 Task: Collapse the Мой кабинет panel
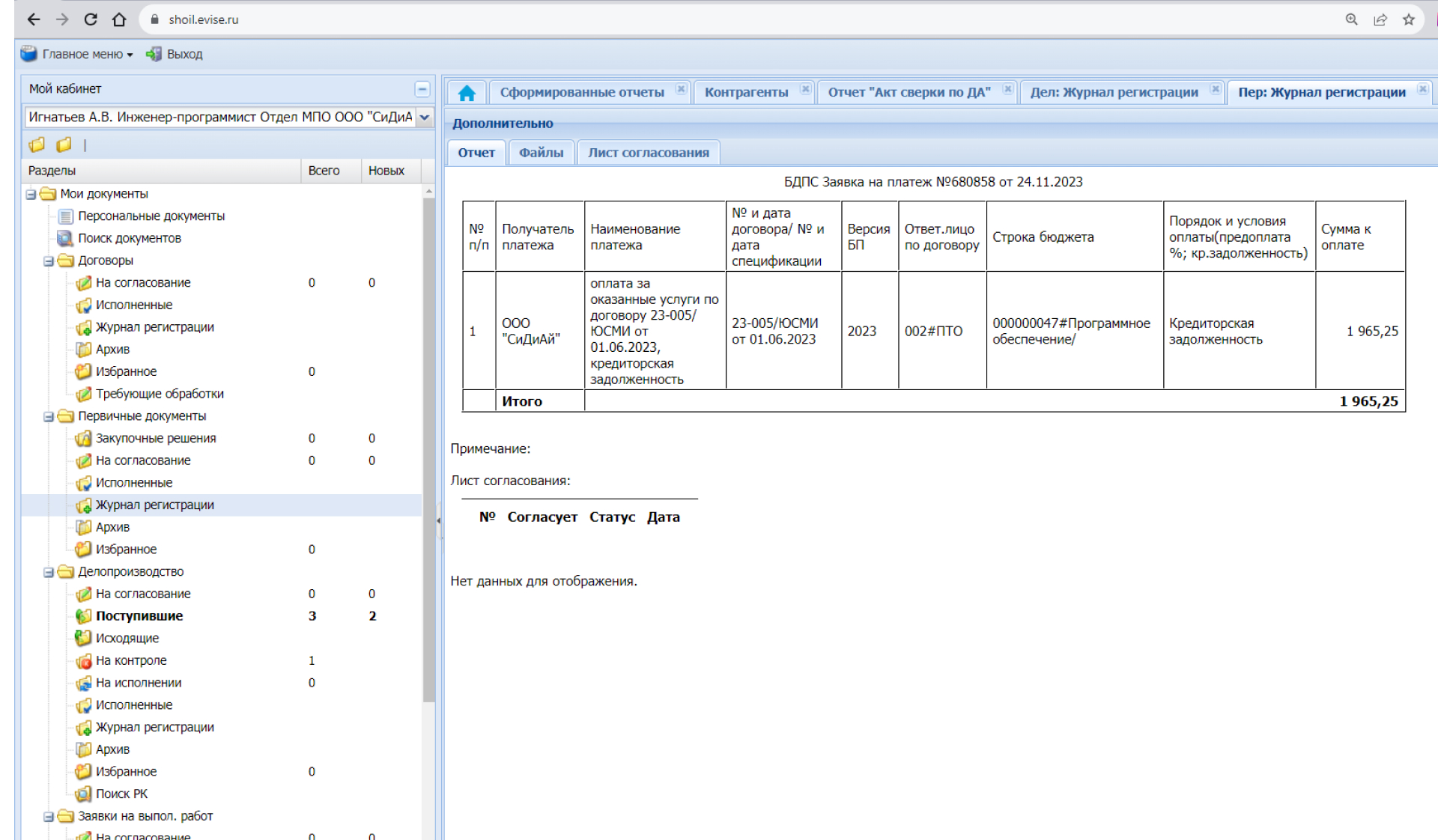[x=422, y=89]
